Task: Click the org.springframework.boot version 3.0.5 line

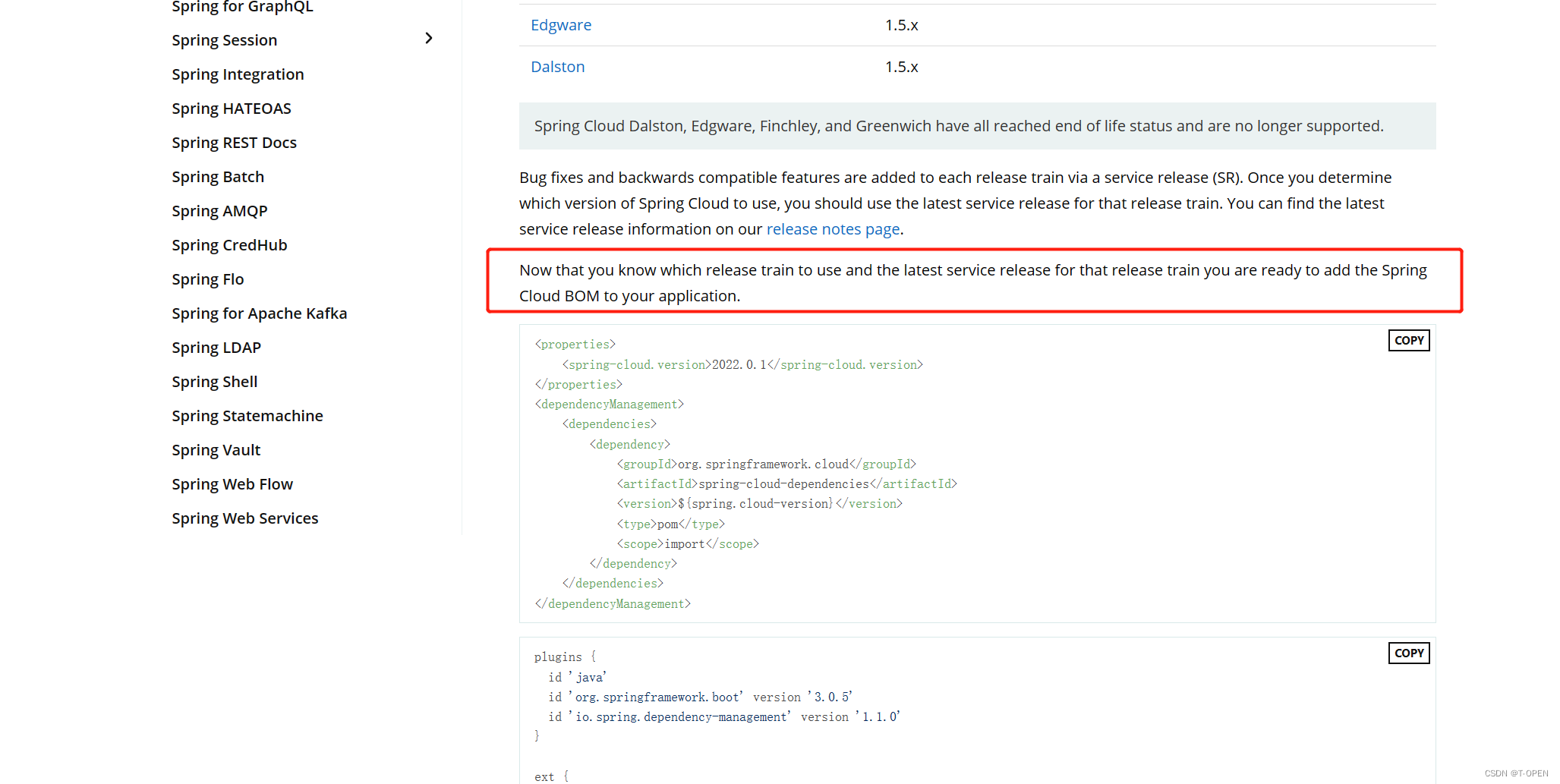Action: [x=700, y=697]
